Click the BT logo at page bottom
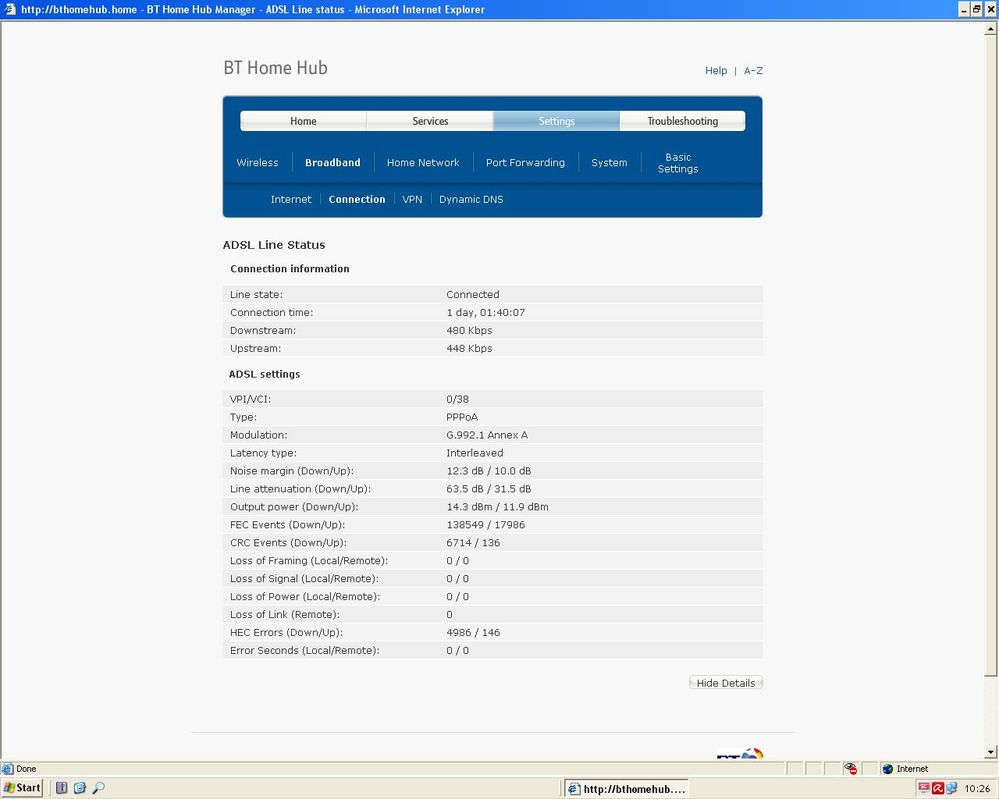Image resolution: width=999 pixels, height=799 pixels. (x=740, y=754)
